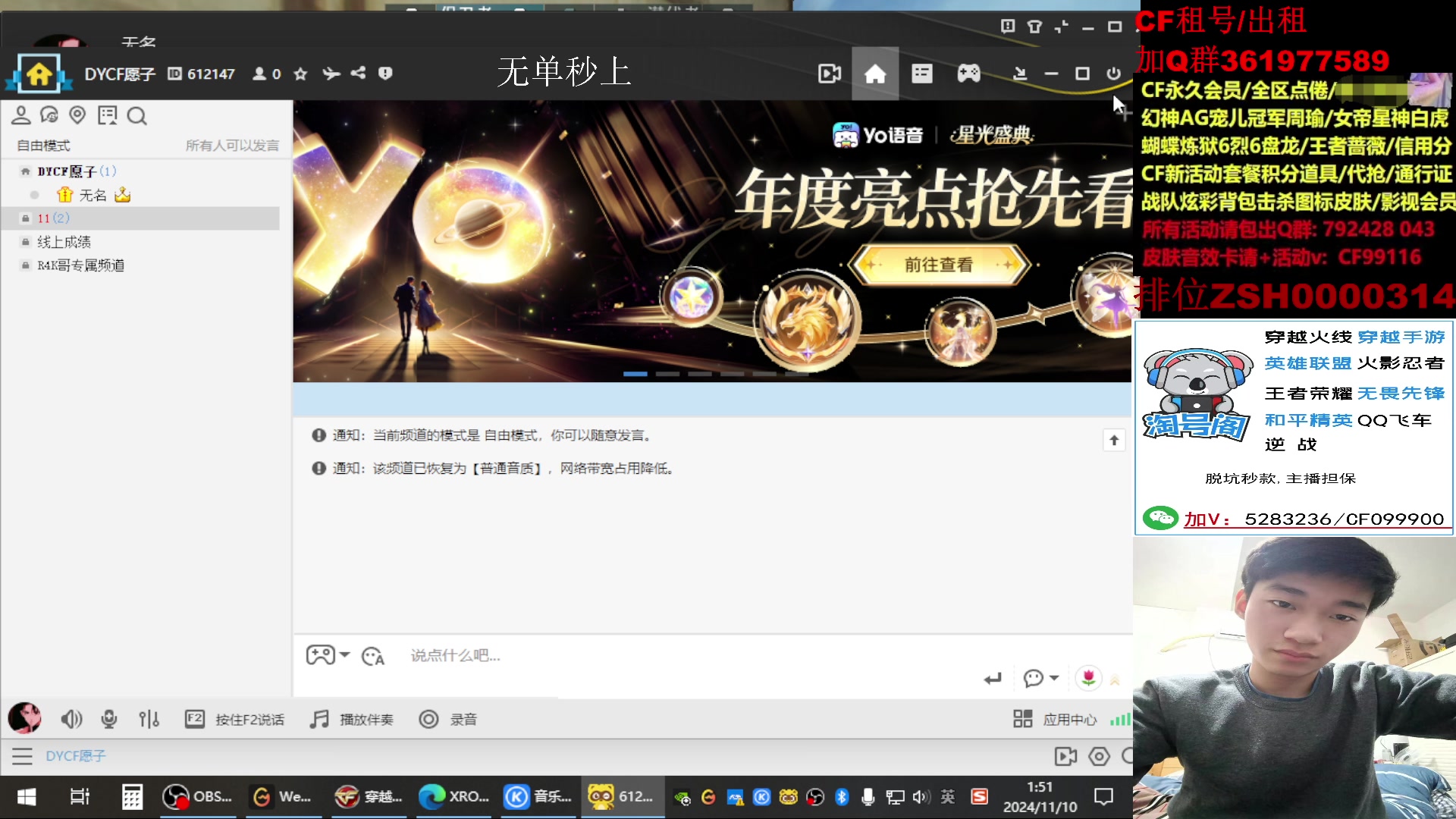Click the bottom bar video icon

(x=1065, y=756)
